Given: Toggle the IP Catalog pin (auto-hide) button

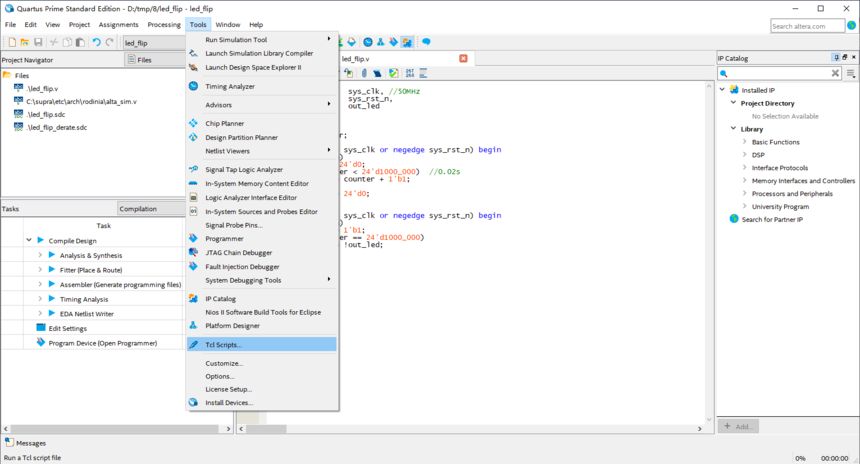Looking at the screenshot, I should (836, 57).
